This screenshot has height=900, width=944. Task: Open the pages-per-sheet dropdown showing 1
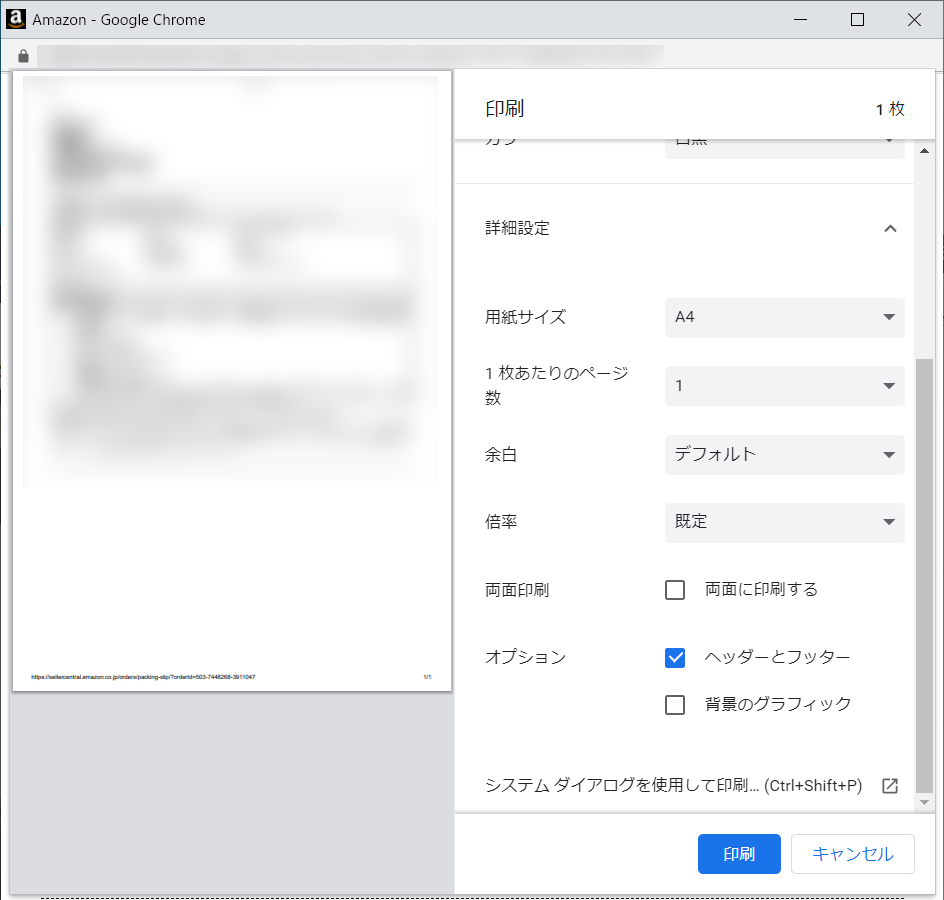(784, 386)
